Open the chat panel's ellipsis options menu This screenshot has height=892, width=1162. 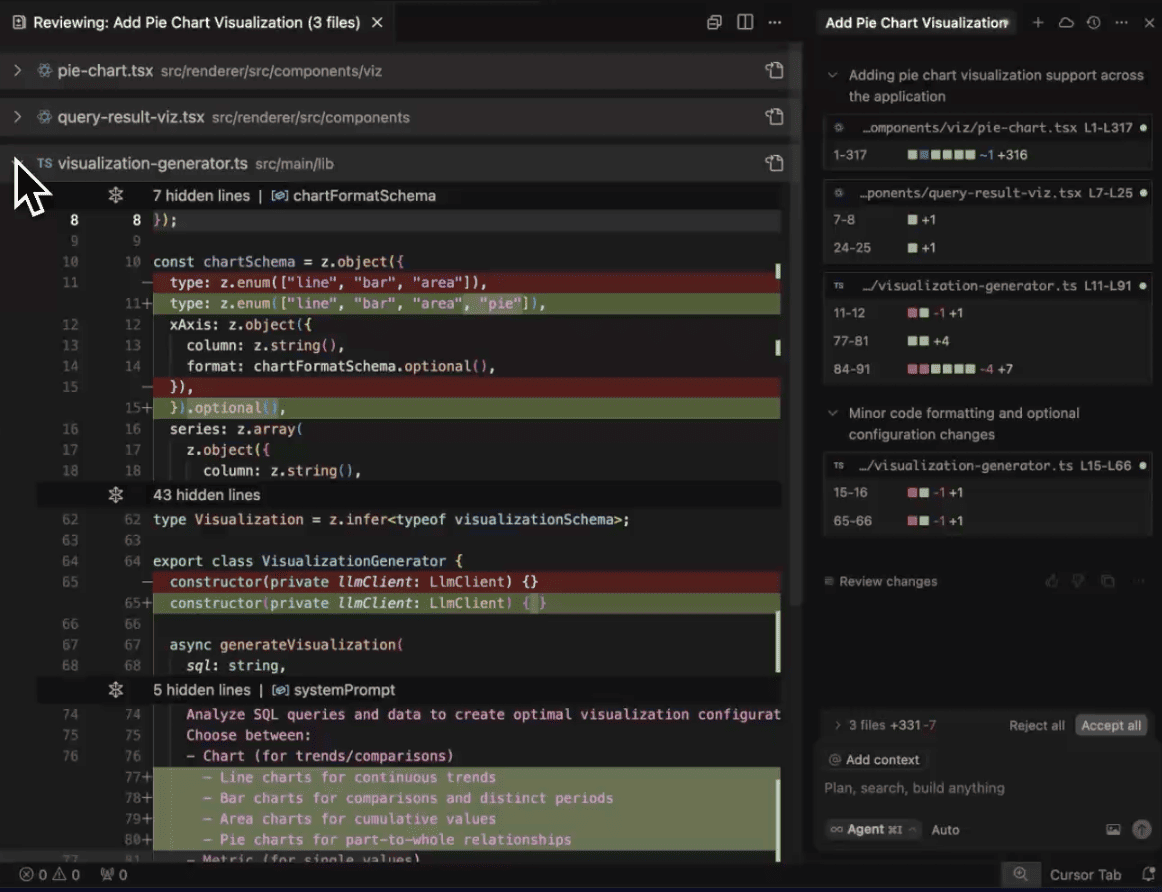(1121, 22)
